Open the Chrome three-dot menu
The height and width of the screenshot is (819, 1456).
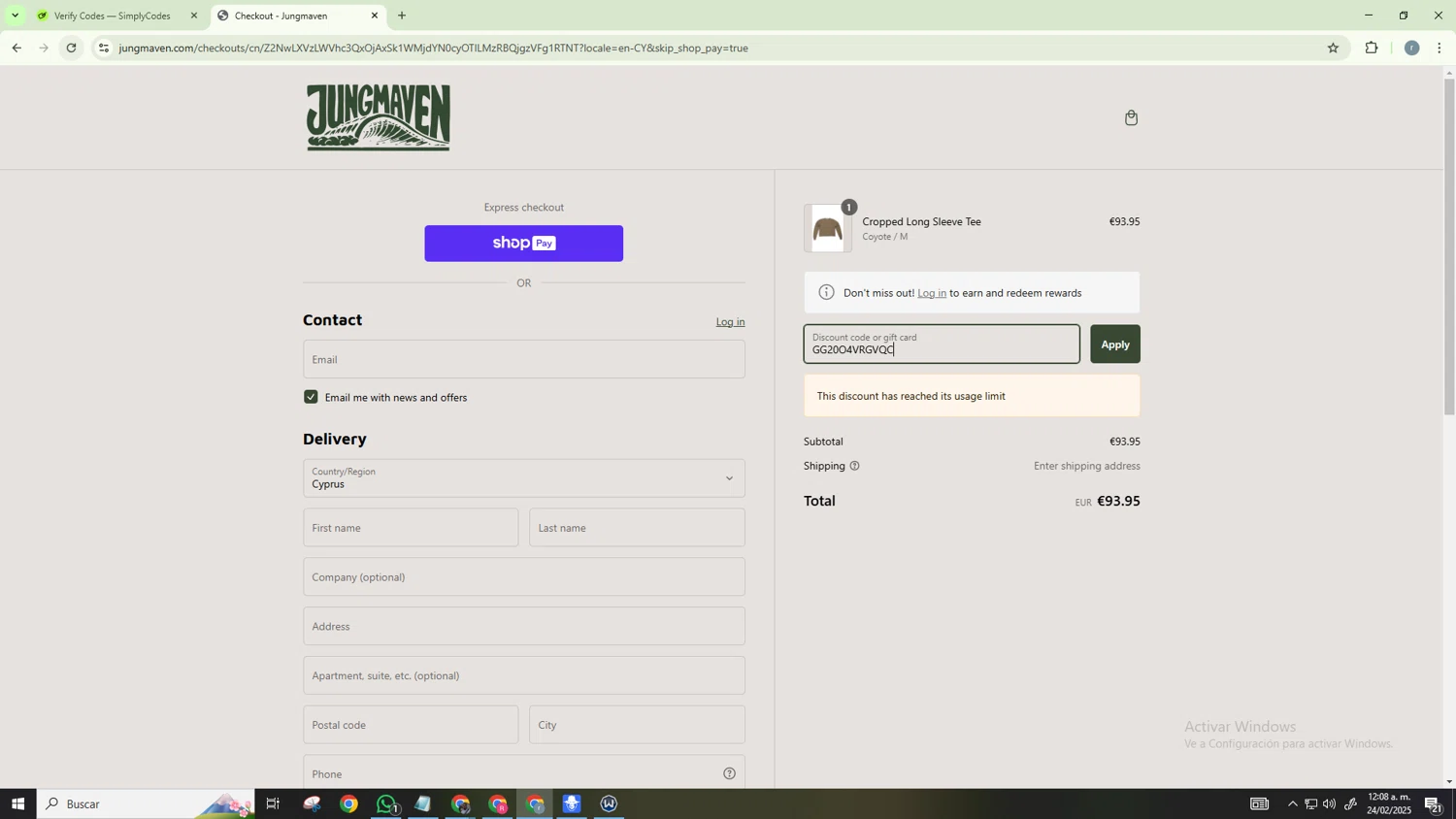point(1439,48)
